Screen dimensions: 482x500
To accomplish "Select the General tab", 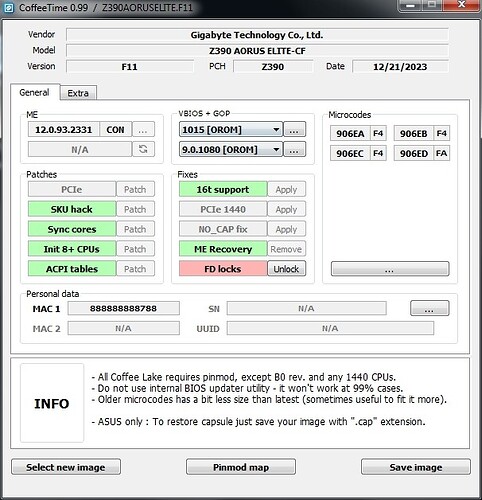I will click(x=34, y=92).
